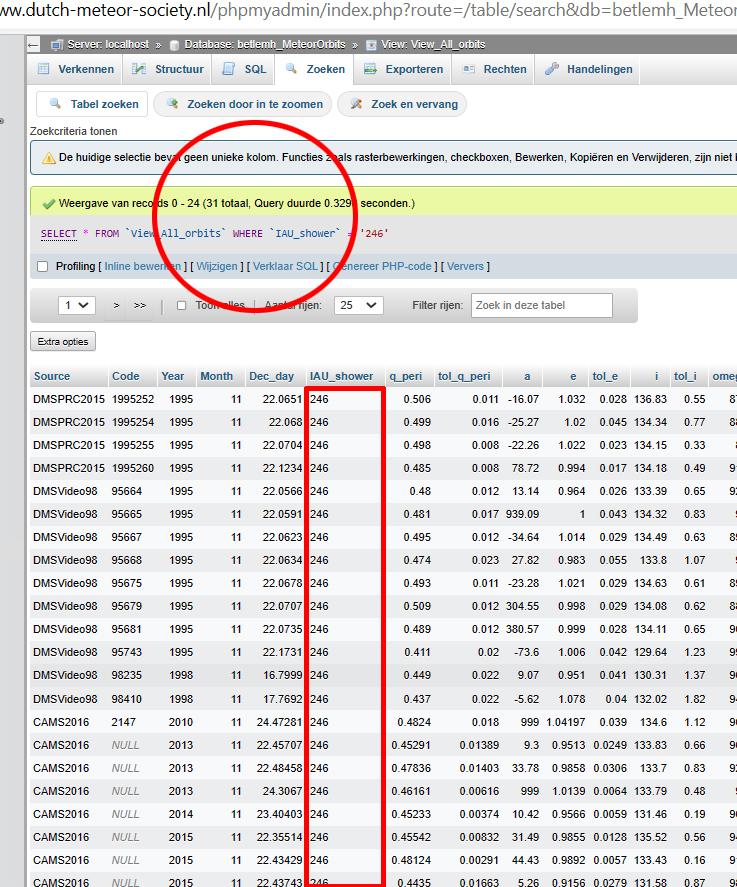The image size is (737, 887).
Task: Sort by the q_peri column header
Action: [406, 376]
